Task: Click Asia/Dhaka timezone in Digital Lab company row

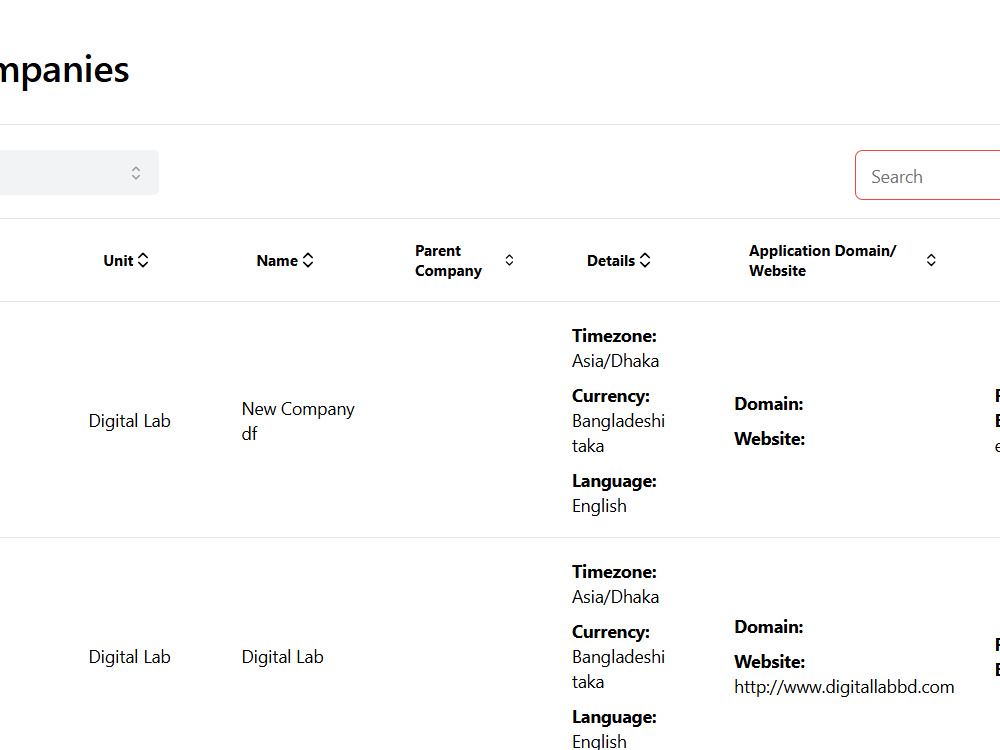Action: point(615,597)
